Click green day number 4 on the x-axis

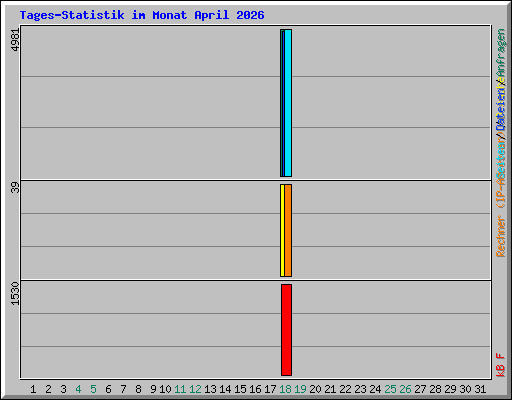(78, 389)
